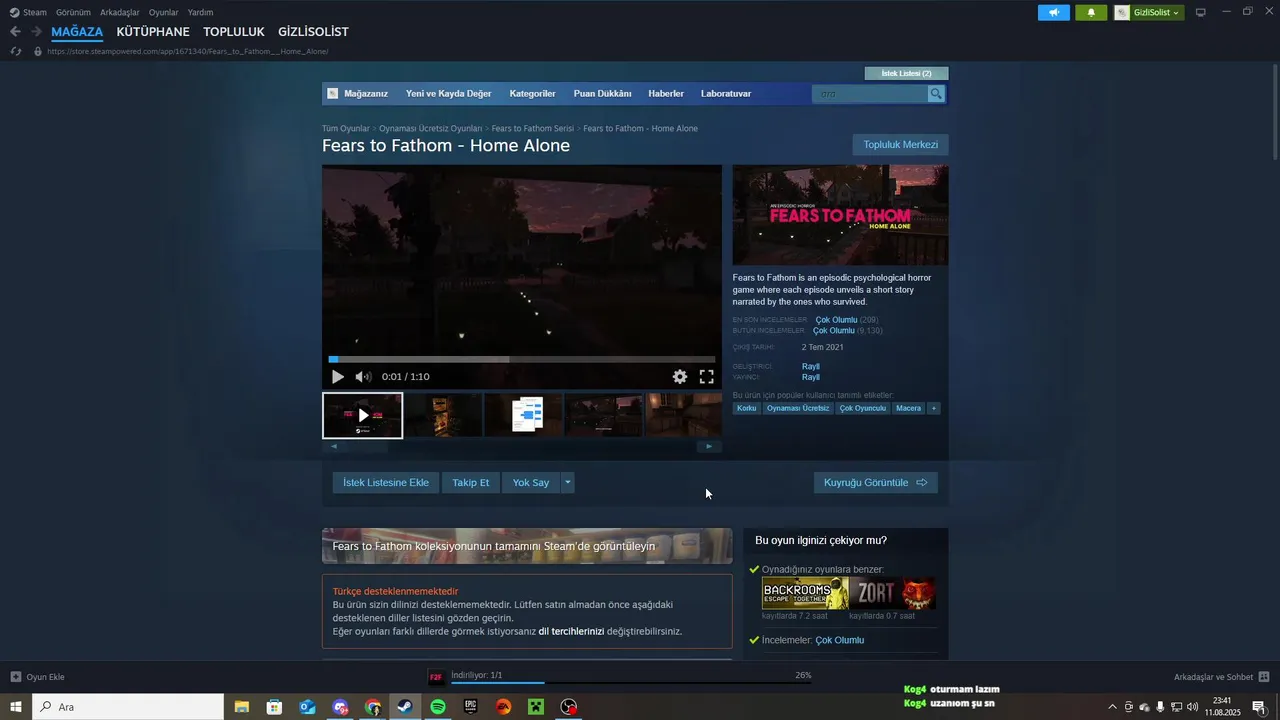
Task: Open İstek Listesi (2) button
Action: (x=906, y=73)
